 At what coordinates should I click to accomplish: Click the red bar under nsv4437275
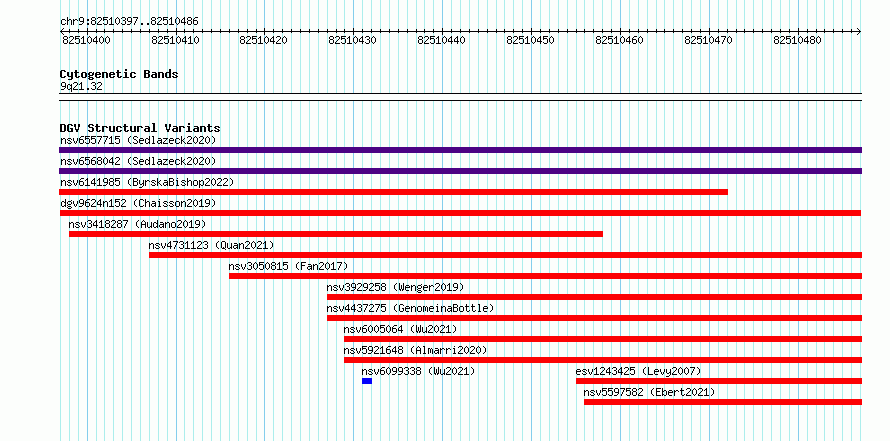[594, 318]
